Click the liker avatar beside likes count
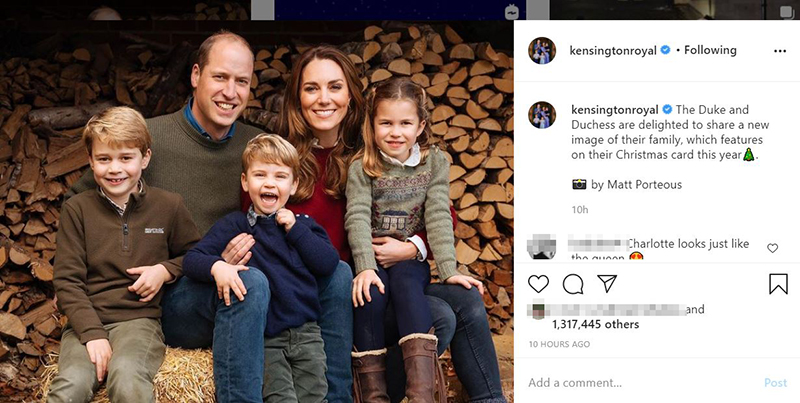The image size is (800, 403). pos(537,309)
